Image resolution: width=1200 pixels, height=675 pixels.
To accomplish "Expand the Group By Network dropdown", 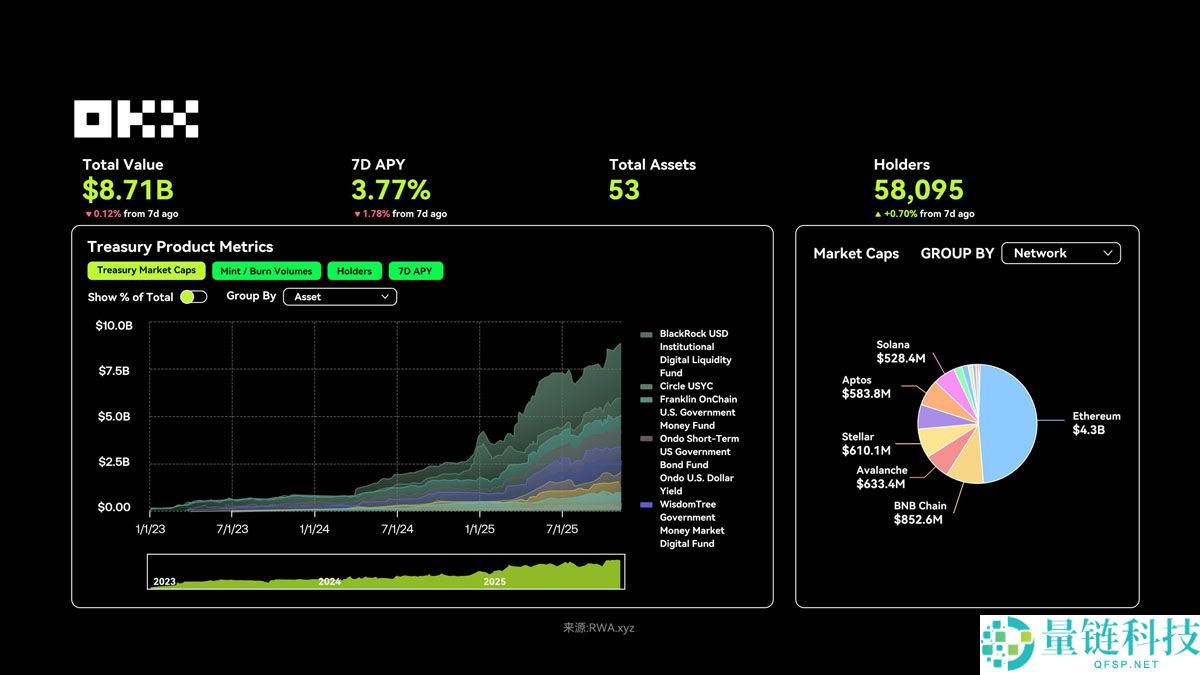I will pyautogui.click(x=1060, y=254).
